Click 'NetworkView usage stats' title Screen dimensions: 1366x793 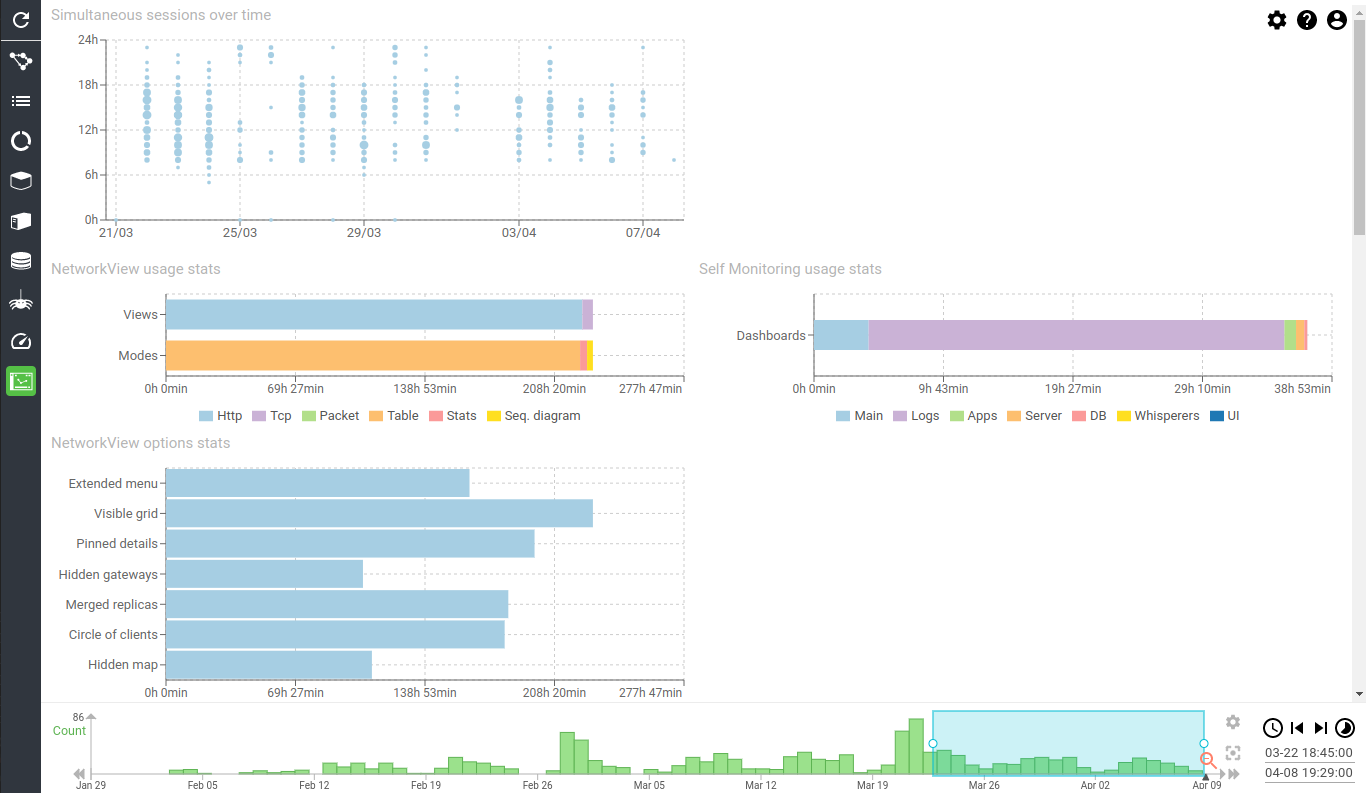136,269
